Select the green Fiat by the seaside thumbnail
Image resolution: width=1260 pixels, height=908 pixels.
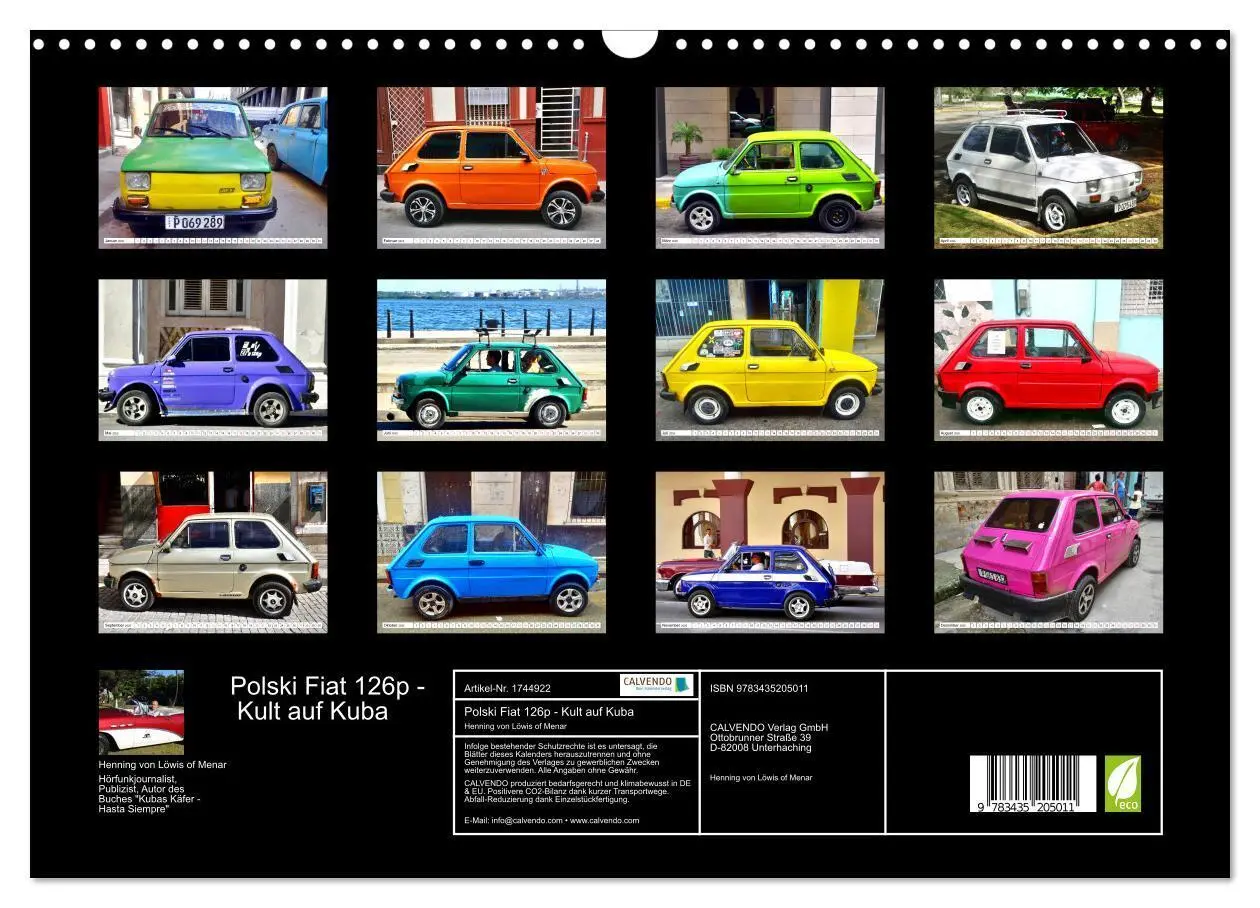(x=491, y=360)
